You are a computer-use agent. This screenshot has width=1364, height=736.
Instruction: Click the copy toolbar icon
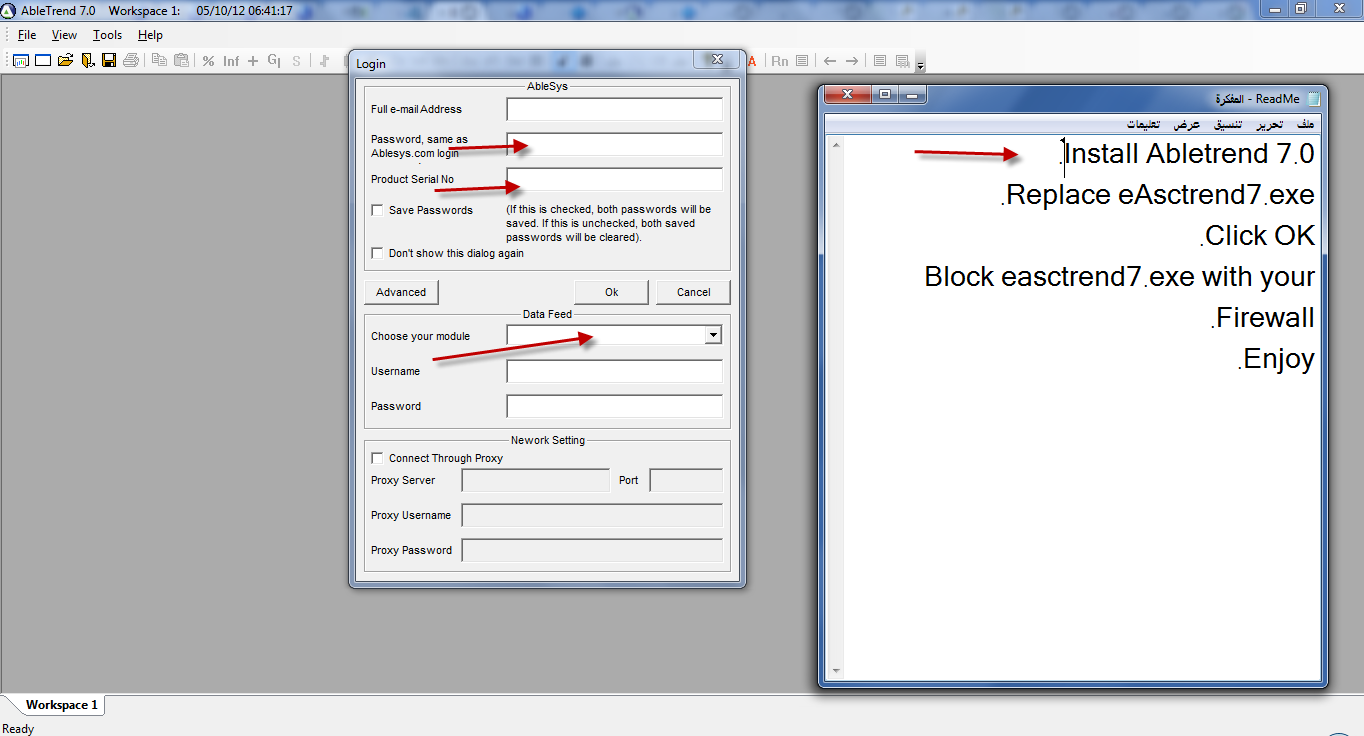tap(159, 61)
